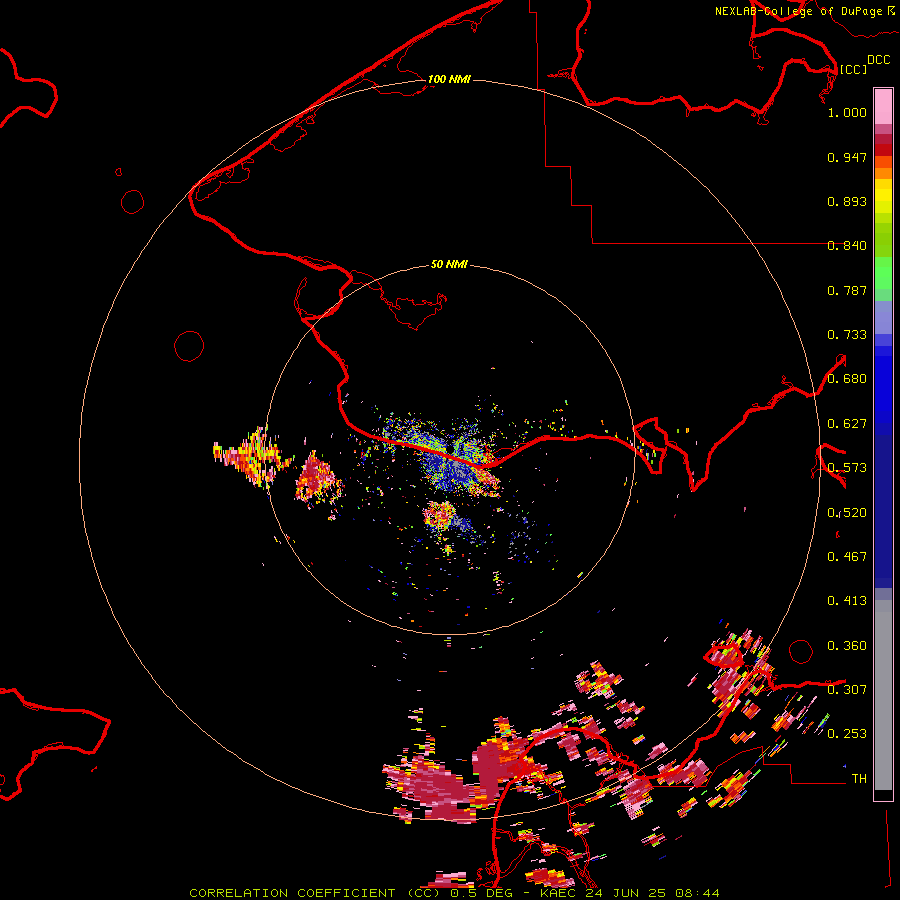The height and width of the screenshot is (900, 900).
Task: Click the 0.520 color scale value
Action: click(847, 513)
